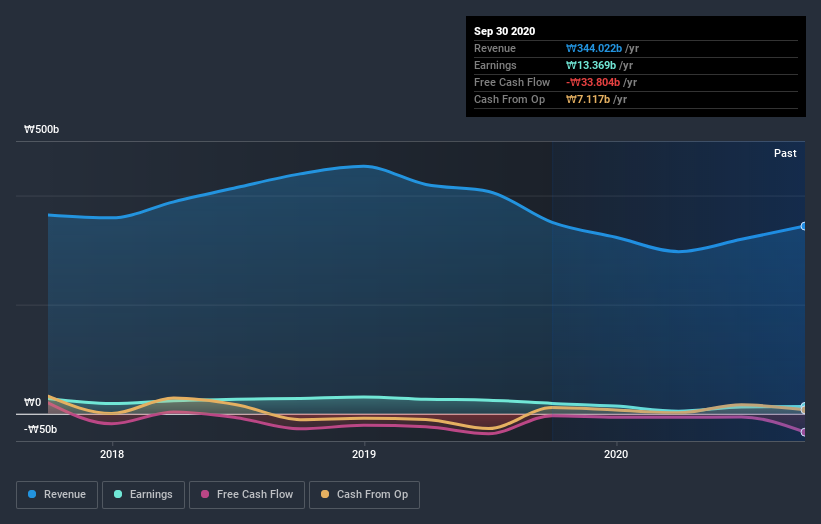The height and width of the screenshot is (524, 821).
Task: Click the Cash From Op label in tooltip
Action: coord(509,99)
